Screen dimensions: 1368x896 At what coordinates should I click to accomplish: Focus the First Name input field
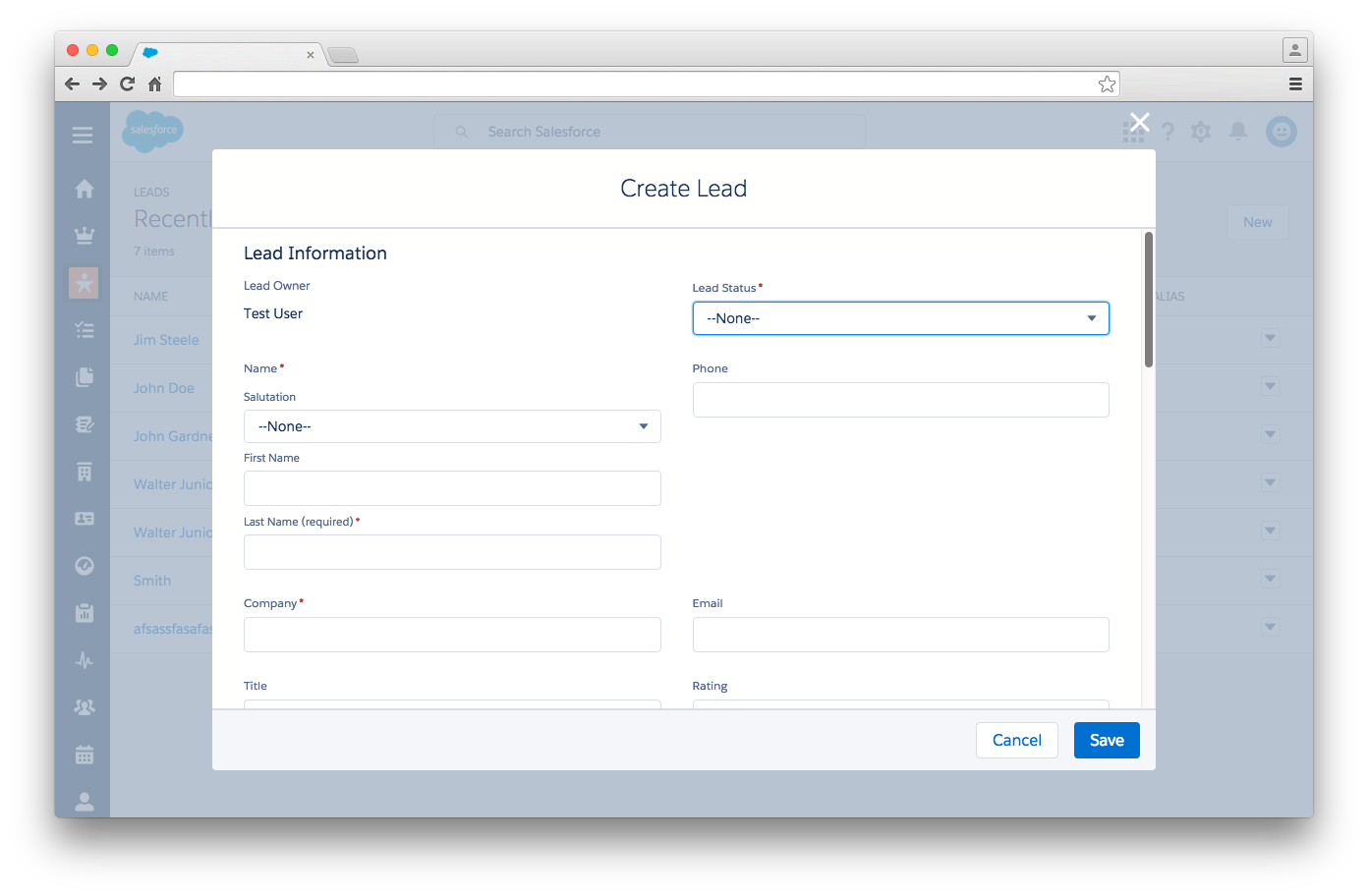click(452, 488)
